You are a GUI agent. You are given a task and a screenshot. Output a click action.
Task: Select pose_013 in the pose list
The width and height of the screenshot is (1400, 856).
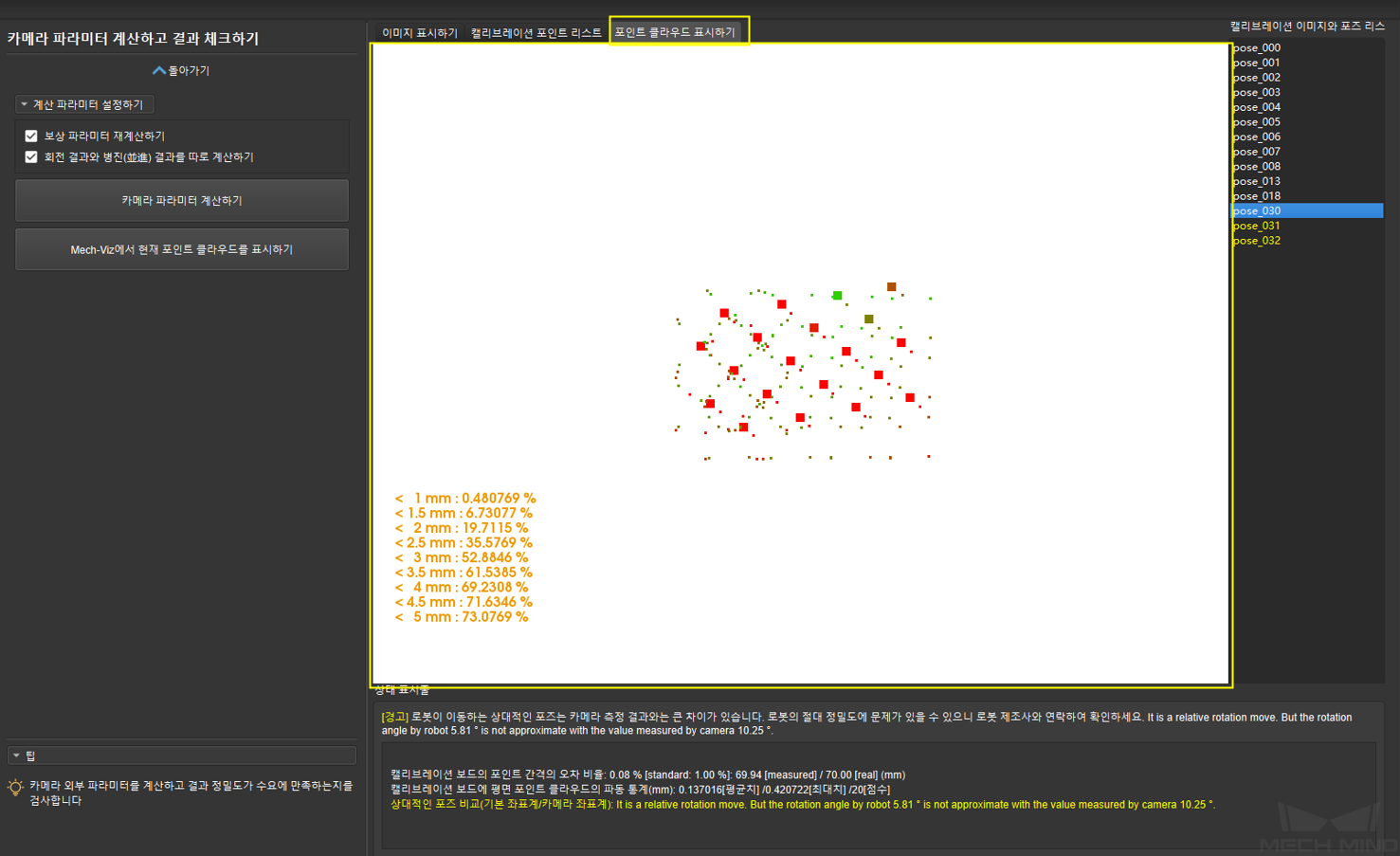click(x=1307, y=181)
